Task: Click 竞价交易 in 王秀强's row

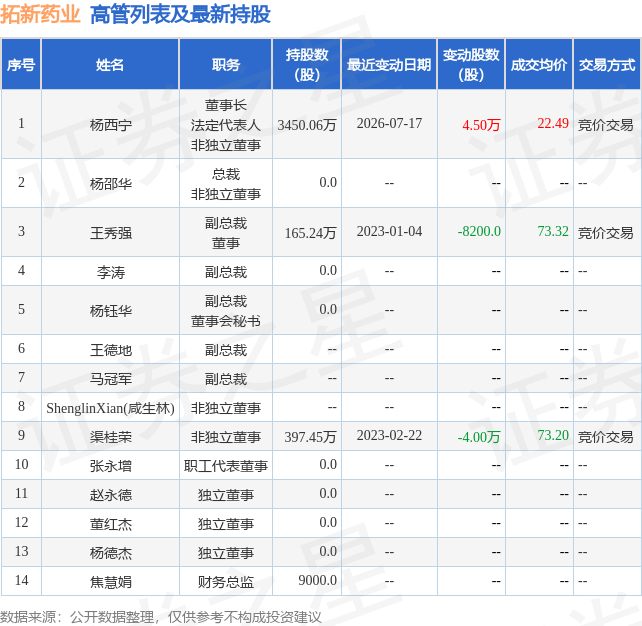Action: (606, 233)
